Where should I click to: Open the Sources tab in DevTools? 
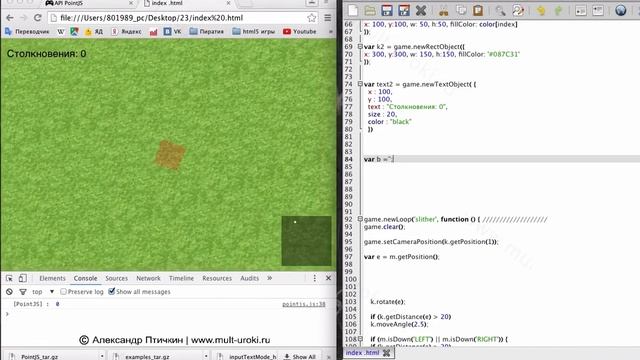[116, 278]
